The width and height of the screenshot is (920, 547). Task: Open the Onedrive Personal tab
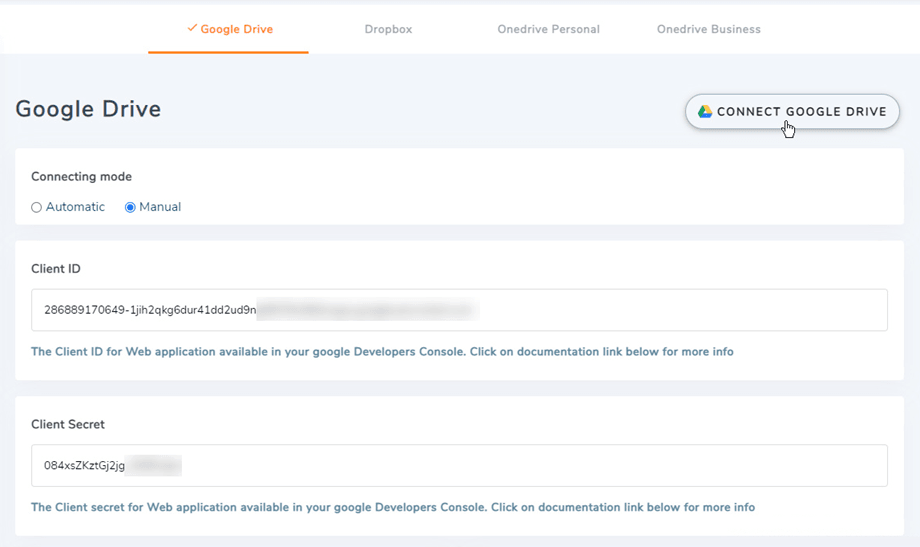[x=548, y=30]
